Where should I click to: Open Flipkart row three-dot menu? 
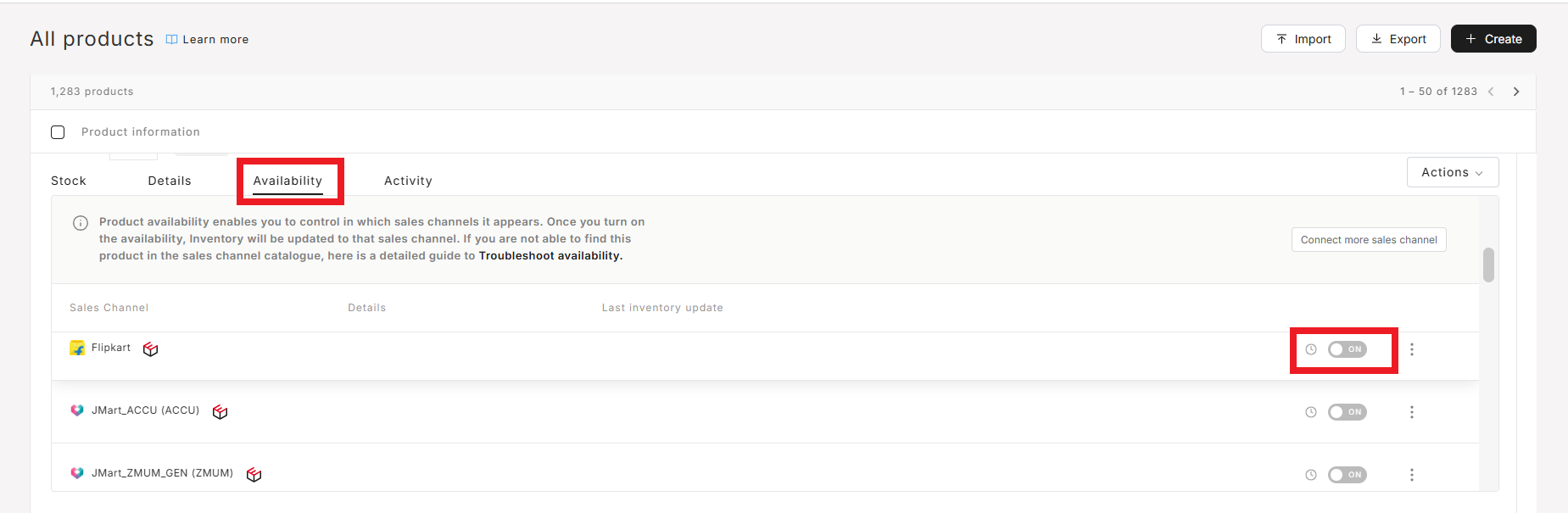1412,349
